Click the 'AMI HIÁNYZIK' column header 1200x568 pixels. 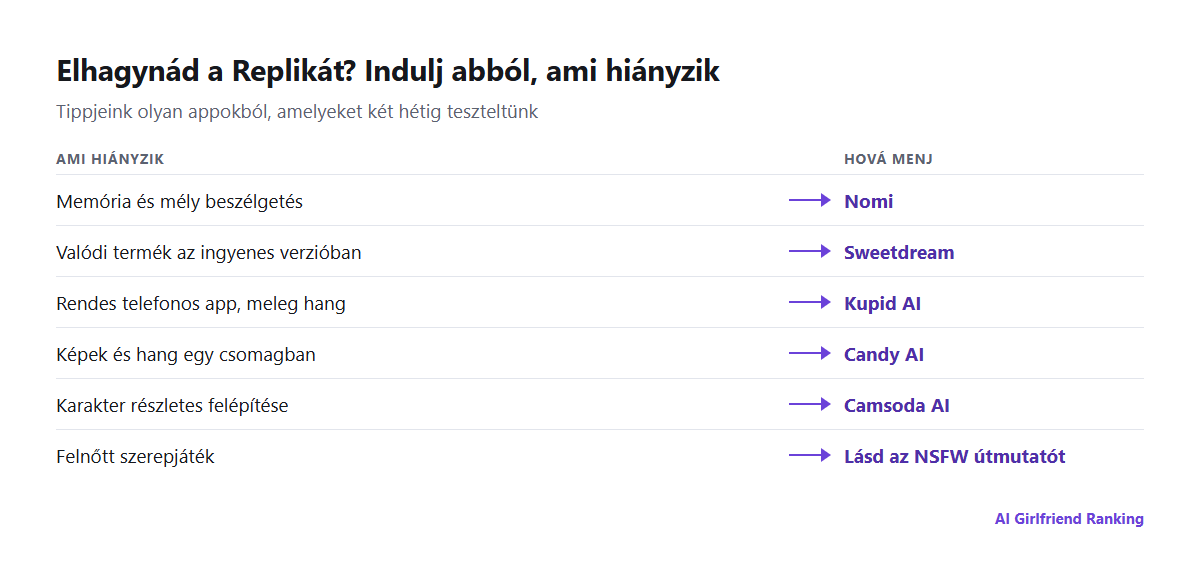(x=110, y=159)
